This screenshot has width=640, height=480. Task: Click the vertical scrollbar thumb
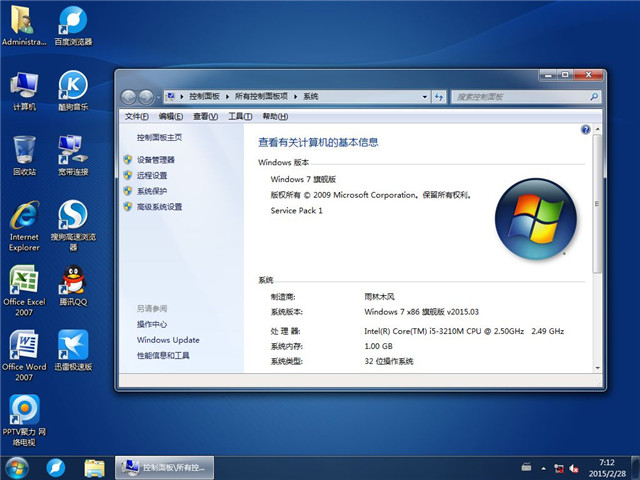tap(598, 204)
